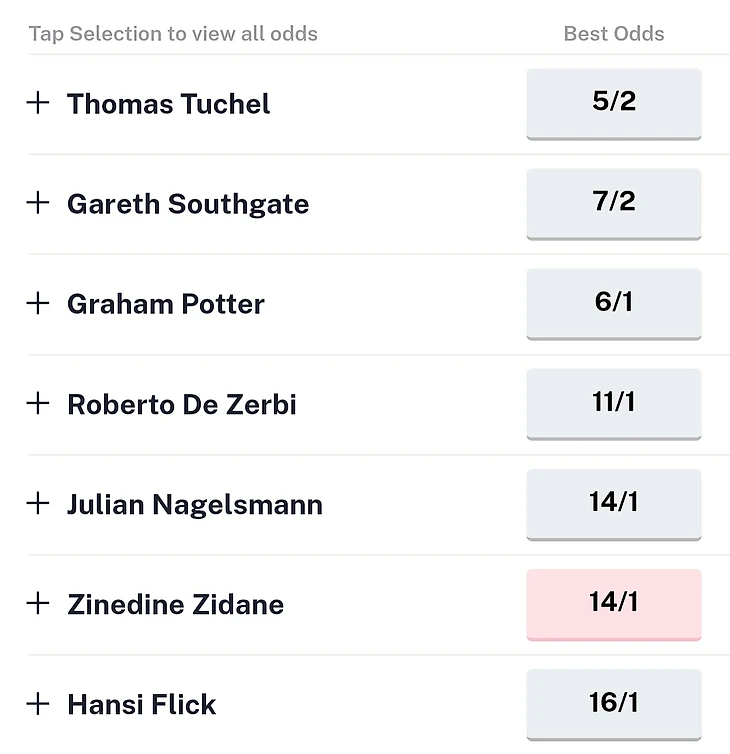The width and height of the screenshot is (730, 754).
Task: View all odds for Graham Potter
Action: [x=166, y=304]
